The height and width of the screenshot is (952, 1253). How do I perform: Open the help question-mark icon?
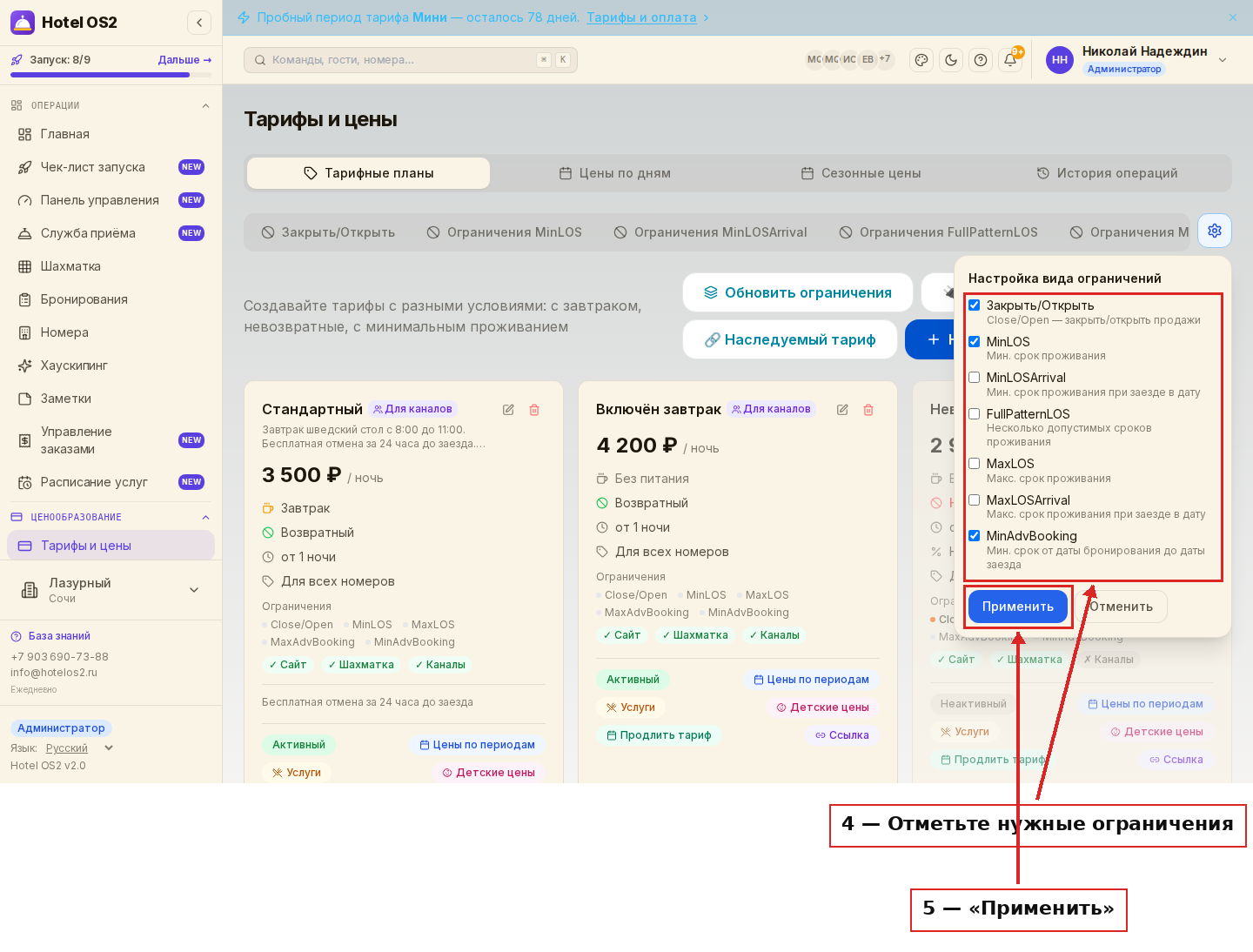pyautogui.click(x=981, y=60)
